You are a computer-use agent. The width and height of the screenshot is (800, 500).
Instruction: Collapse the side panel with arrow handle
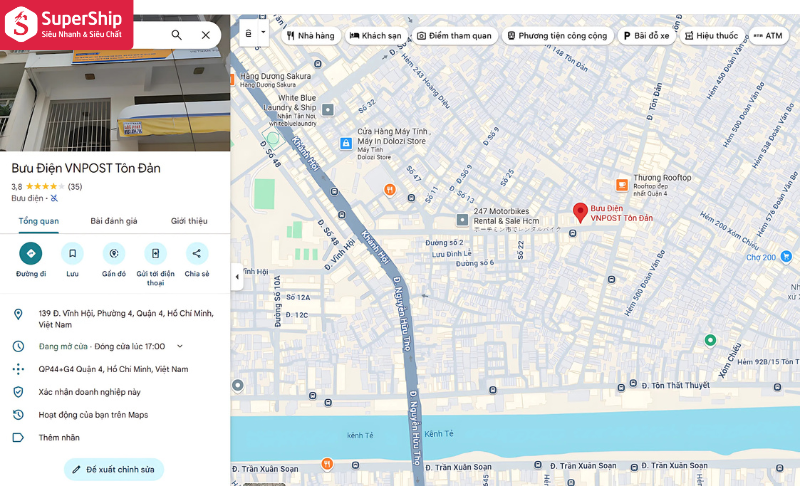click(237, 277)
